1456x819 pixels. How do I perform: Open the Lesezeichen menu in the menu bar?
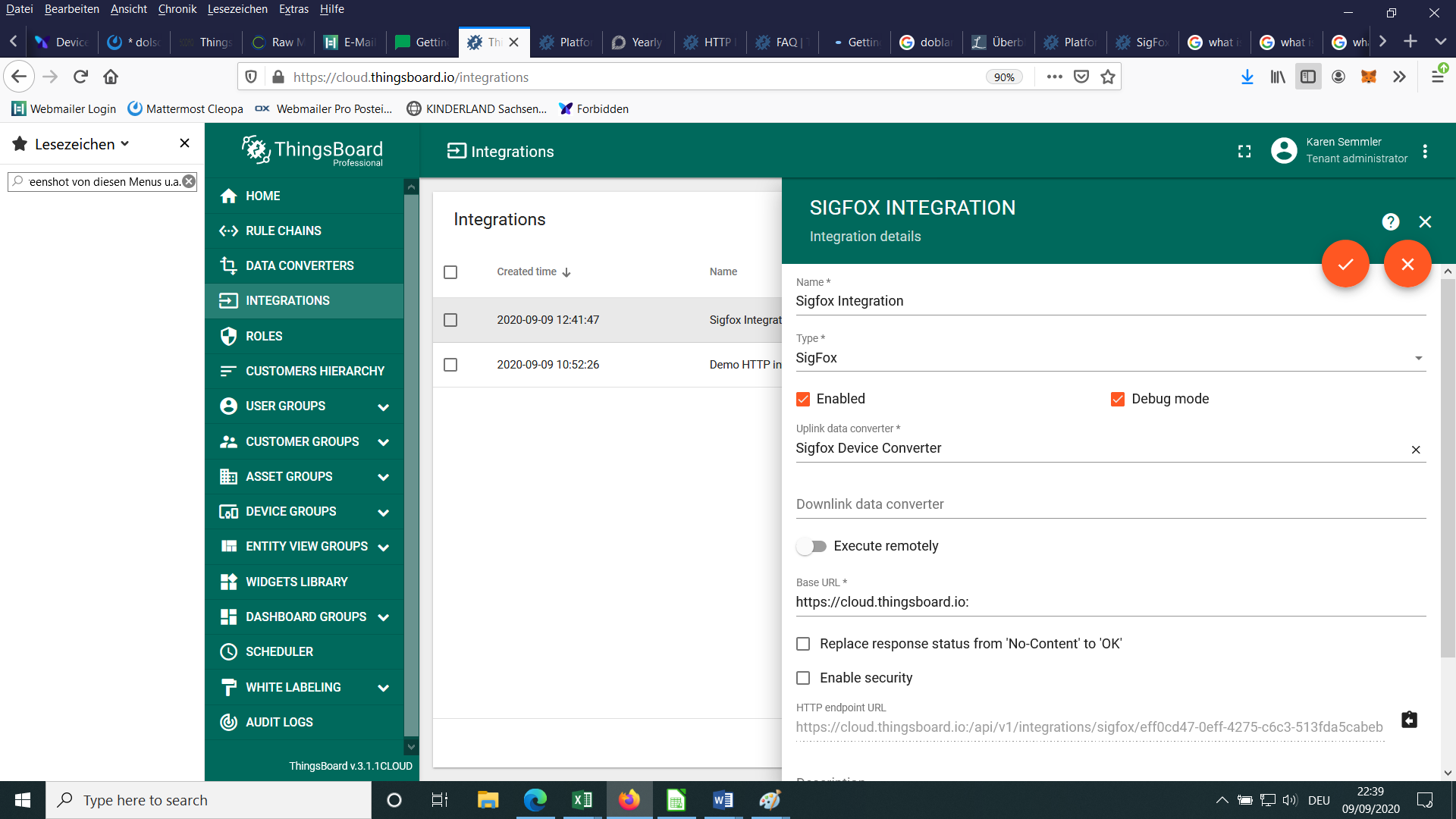(237, 9)
